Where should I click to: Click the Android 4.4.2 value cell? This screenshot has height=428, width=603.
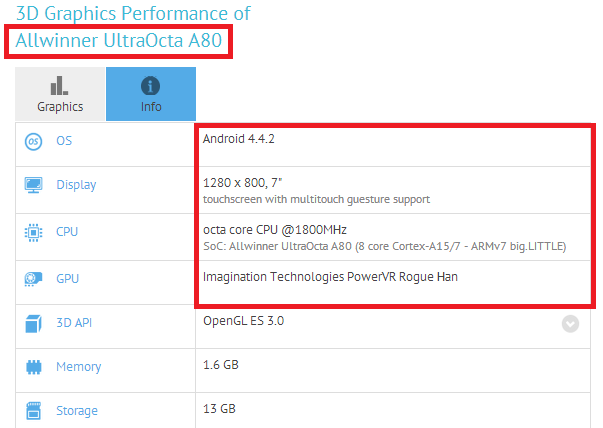393,145
